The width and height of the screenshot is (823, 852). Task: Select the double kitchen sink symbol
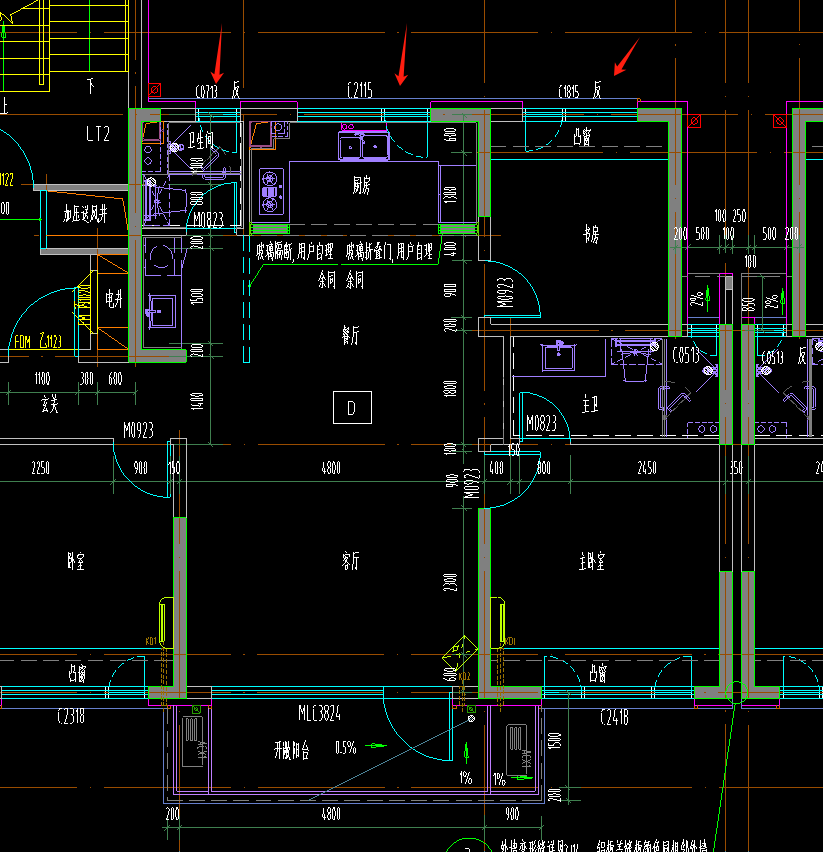click(x=364, y=147)
